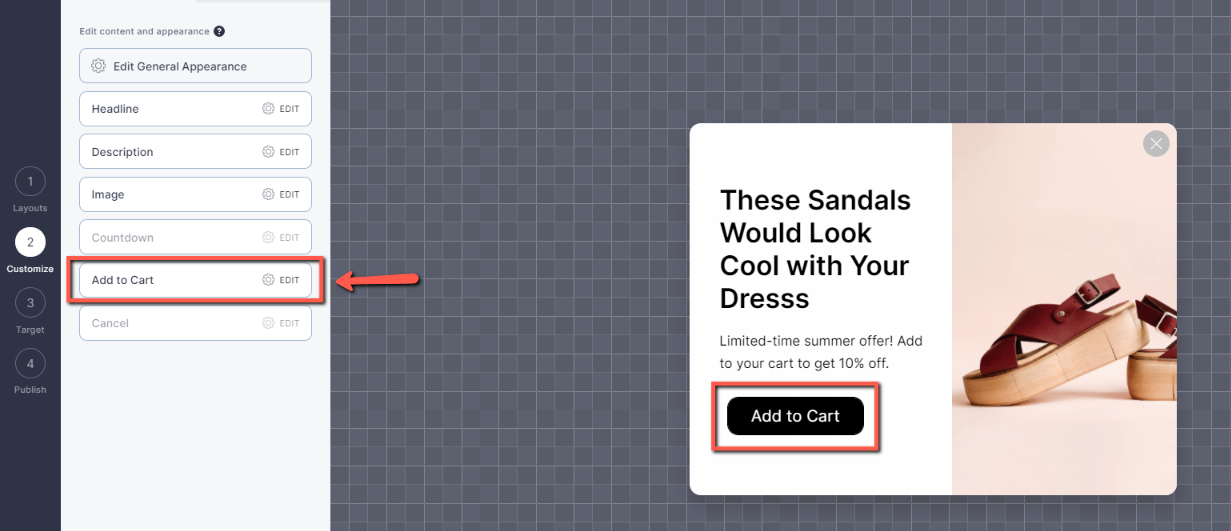This screenshot has width=1231, height=531.
Task: Click the help question mark icon
Action: coord(219,31)
